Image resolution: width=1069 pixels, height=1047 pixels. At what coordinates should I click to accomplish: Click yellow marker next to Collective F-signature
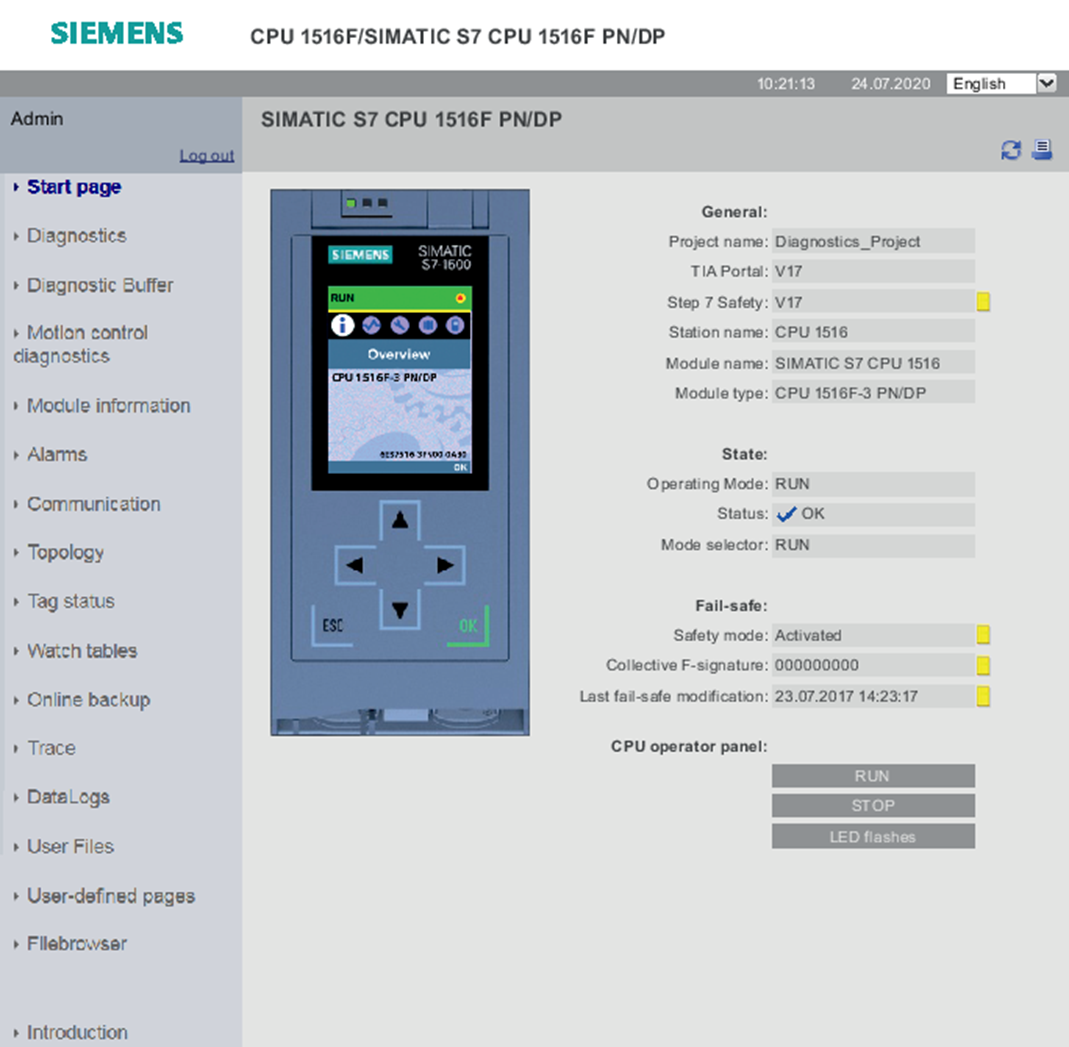pos(983,665)
